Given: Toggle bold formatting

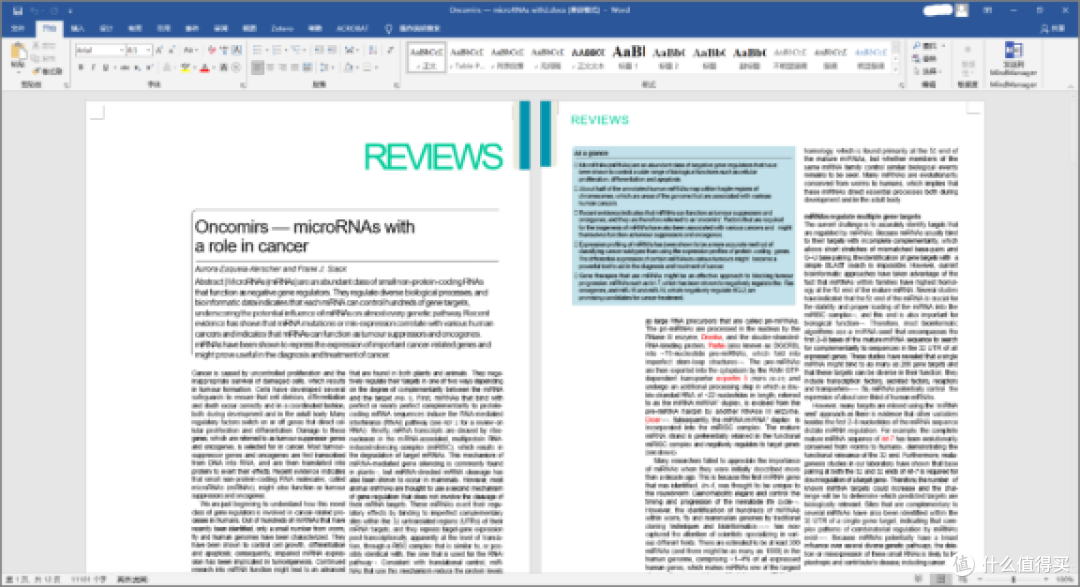Looking at the screenshot, I should coord(81,68).
